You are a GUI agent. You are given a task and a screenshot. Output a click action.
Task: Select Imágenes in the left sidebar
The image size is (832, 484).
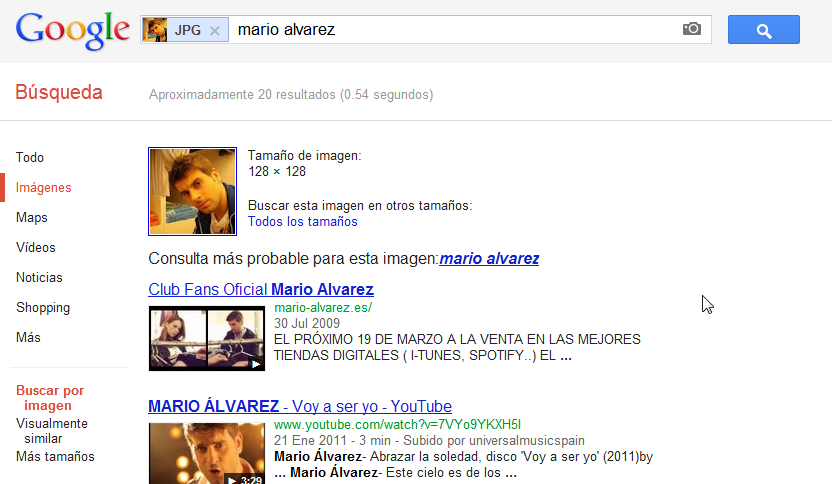tap(44, 187)
